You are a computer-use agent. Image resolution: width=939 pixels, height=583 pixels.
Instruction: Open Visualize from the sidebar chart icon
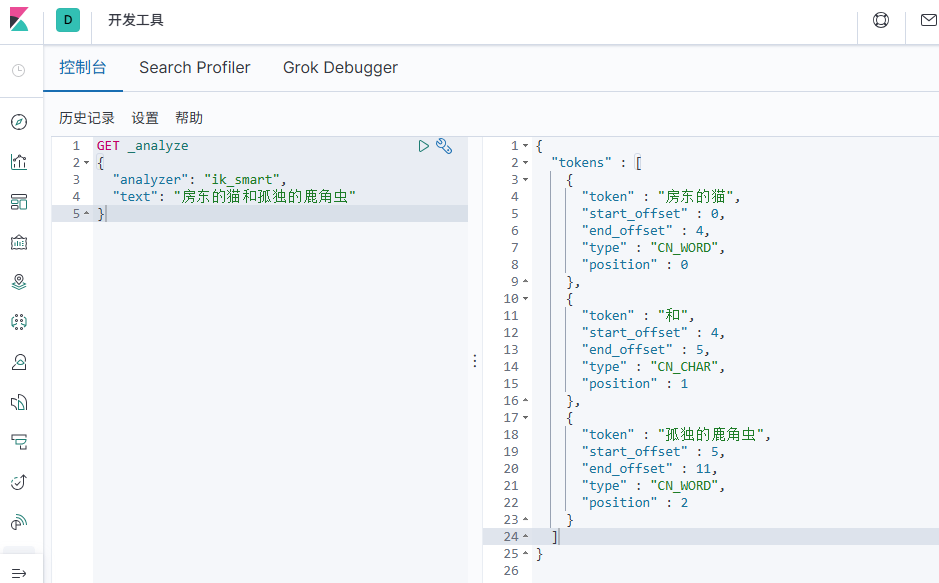click(19, 162)
